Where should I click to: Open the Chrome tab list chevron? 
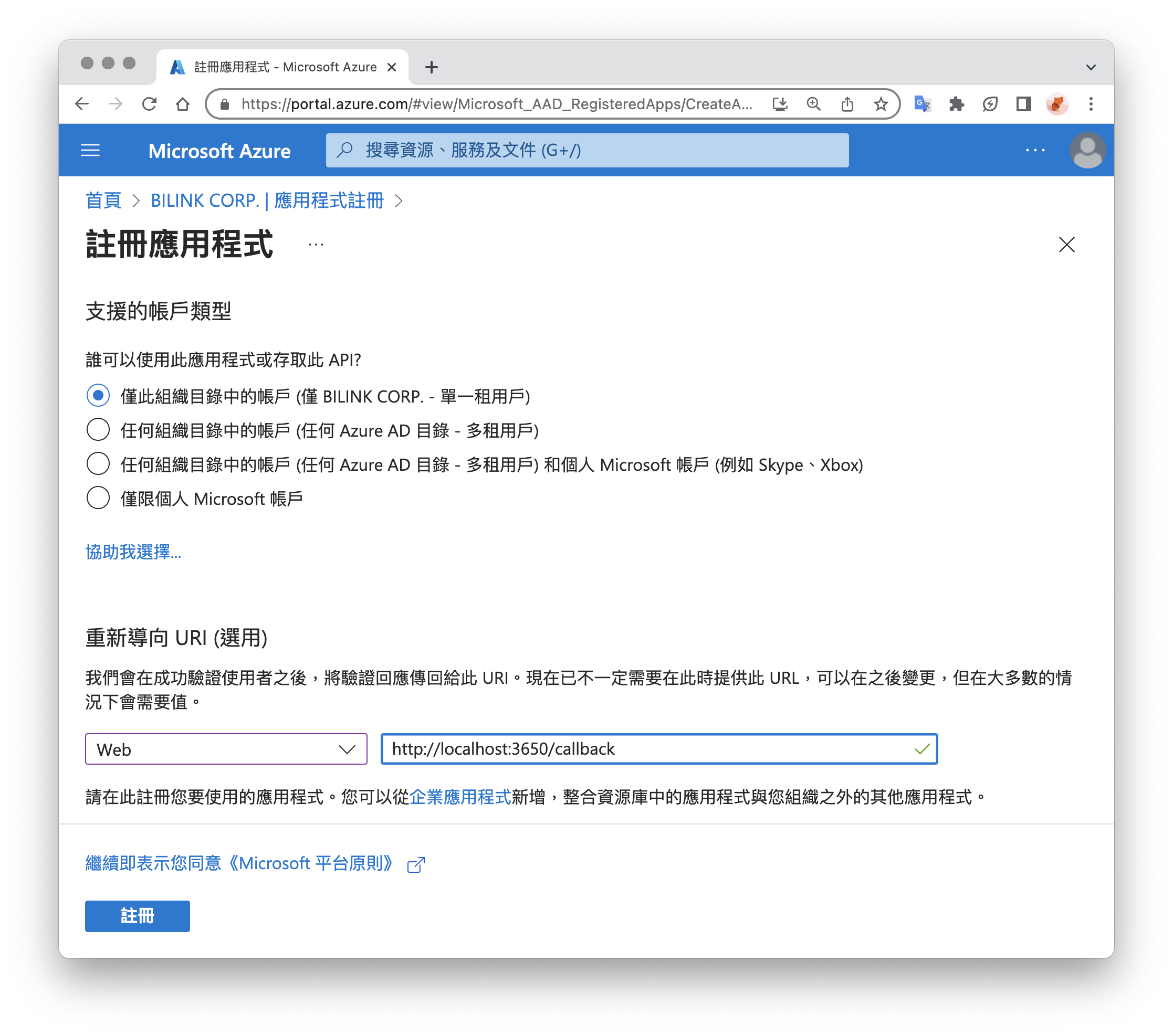coord(1091,67)
